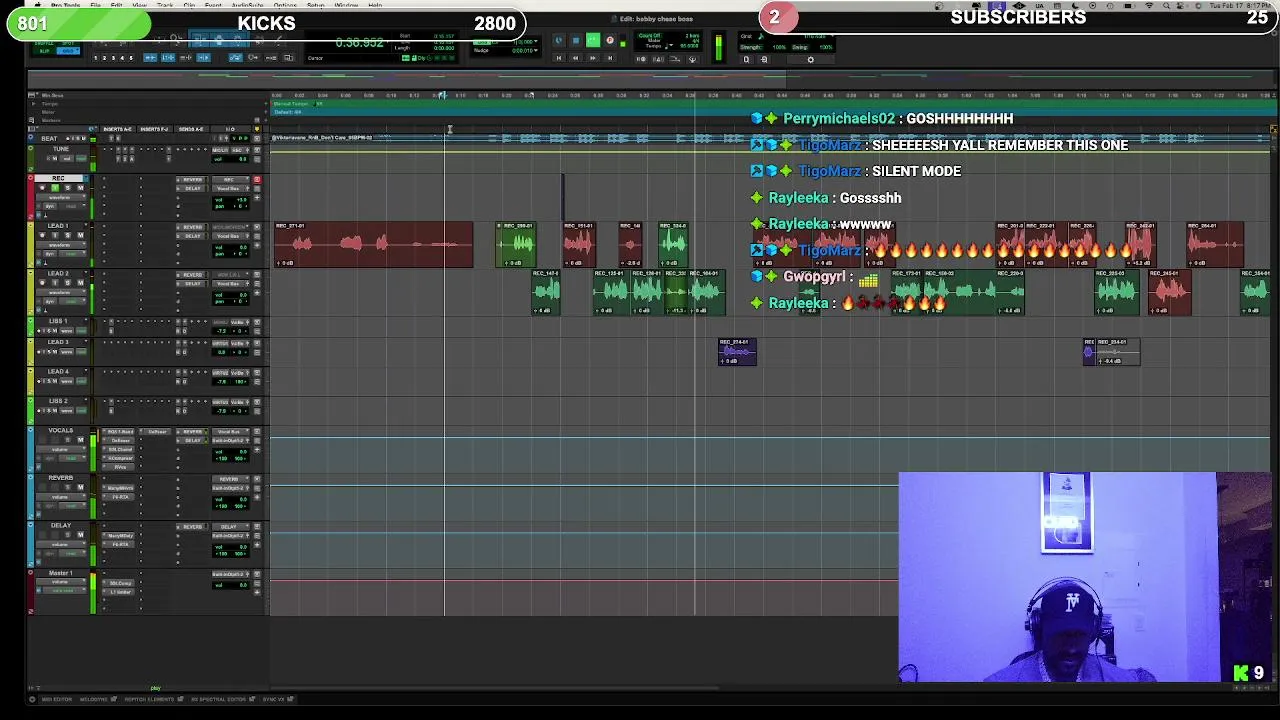Image resolution: width=1280 pixels, height=720 pixels.
Task: Open the REC track insert plus icon
Action: point(257,197)
